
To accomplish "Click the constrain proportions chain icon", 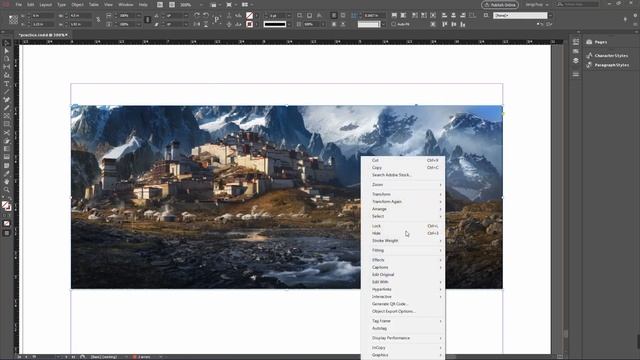I will click(98, 20).
